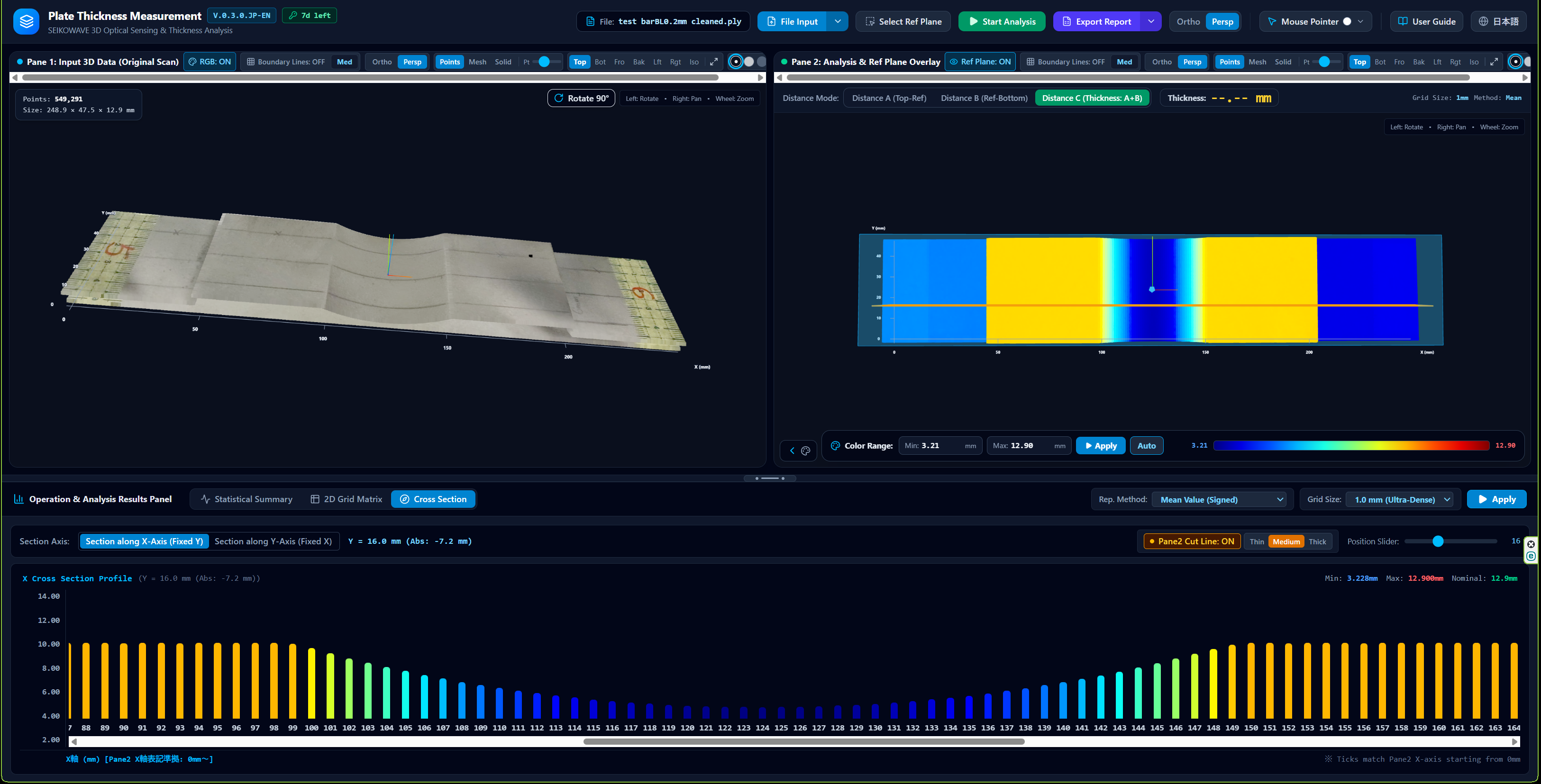Click the Color Range Max input field
The width and height of the screenshot is (1541, 784).
pos(1028,445)
